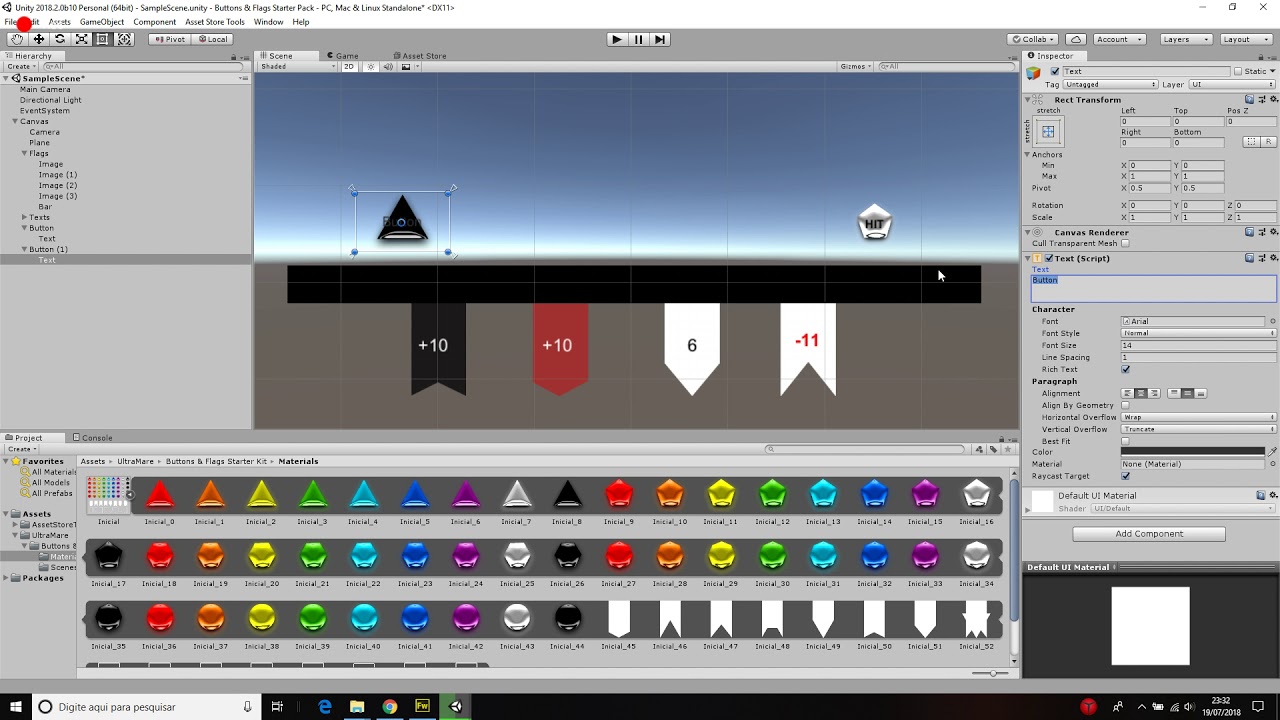The height and width of the screenshot is (720, 1280).
Task: Toggle Rect Transform blueprint mode button
Action: click(x=1252, y=142)
